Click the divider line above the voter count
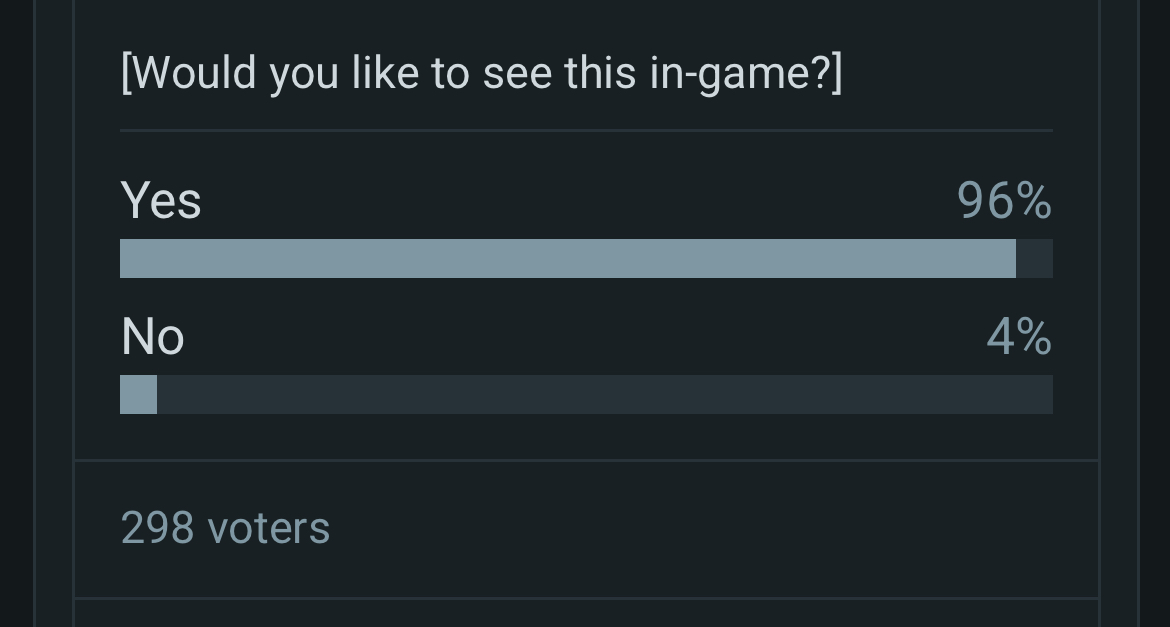This screenshot has height=627, width=1170. (586, 461)
